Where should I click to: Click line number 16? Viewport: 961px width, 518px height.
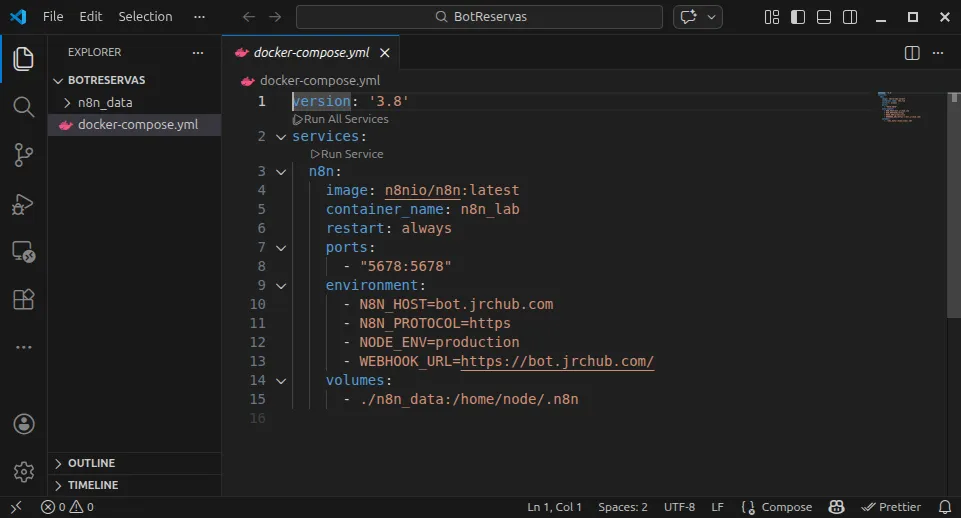click(257, 418)
